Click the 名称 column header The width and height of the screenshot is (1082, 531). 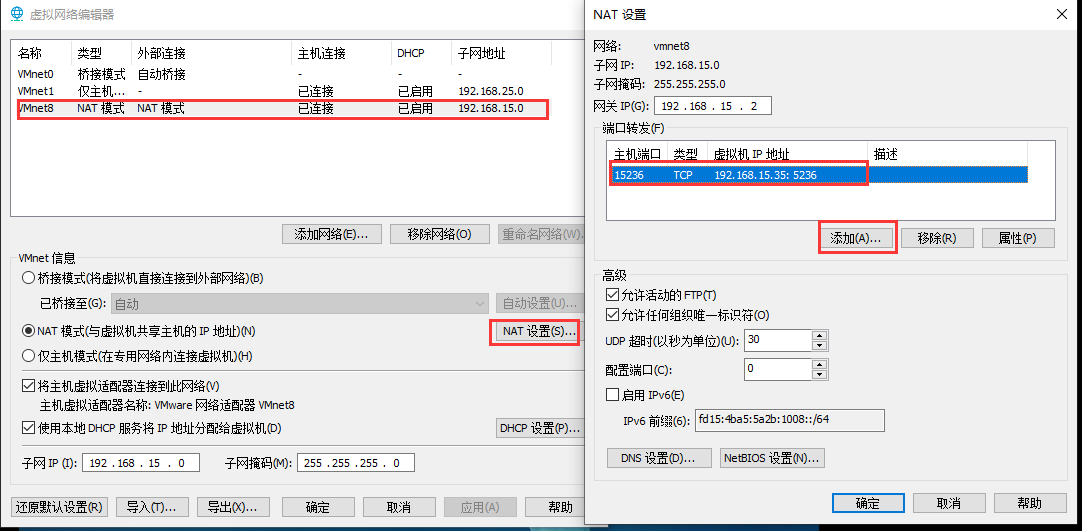(43, 53)
